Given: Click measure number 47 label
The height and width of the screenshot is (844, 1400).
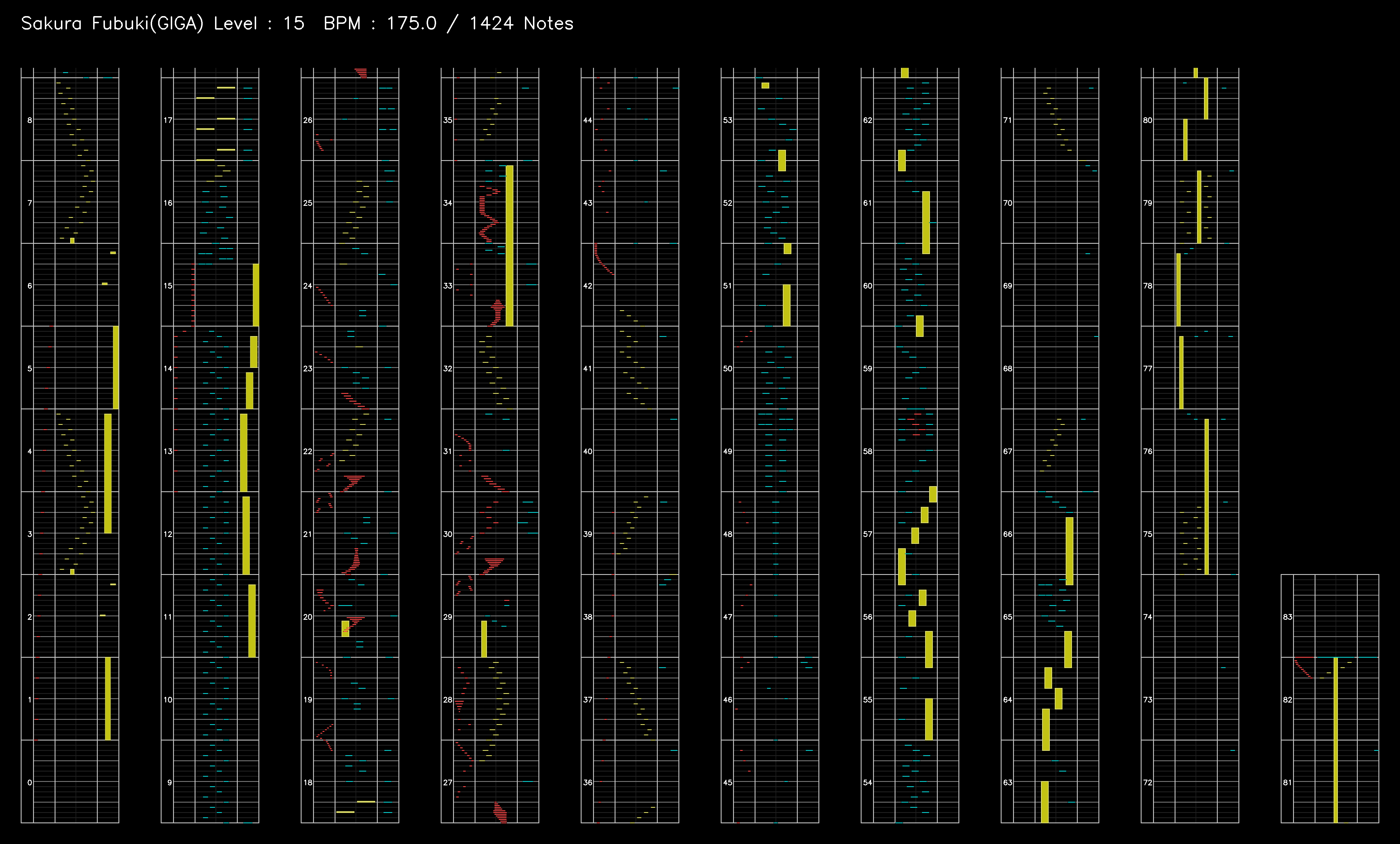Looking at the screenshot, I should [x=727, y=617].
